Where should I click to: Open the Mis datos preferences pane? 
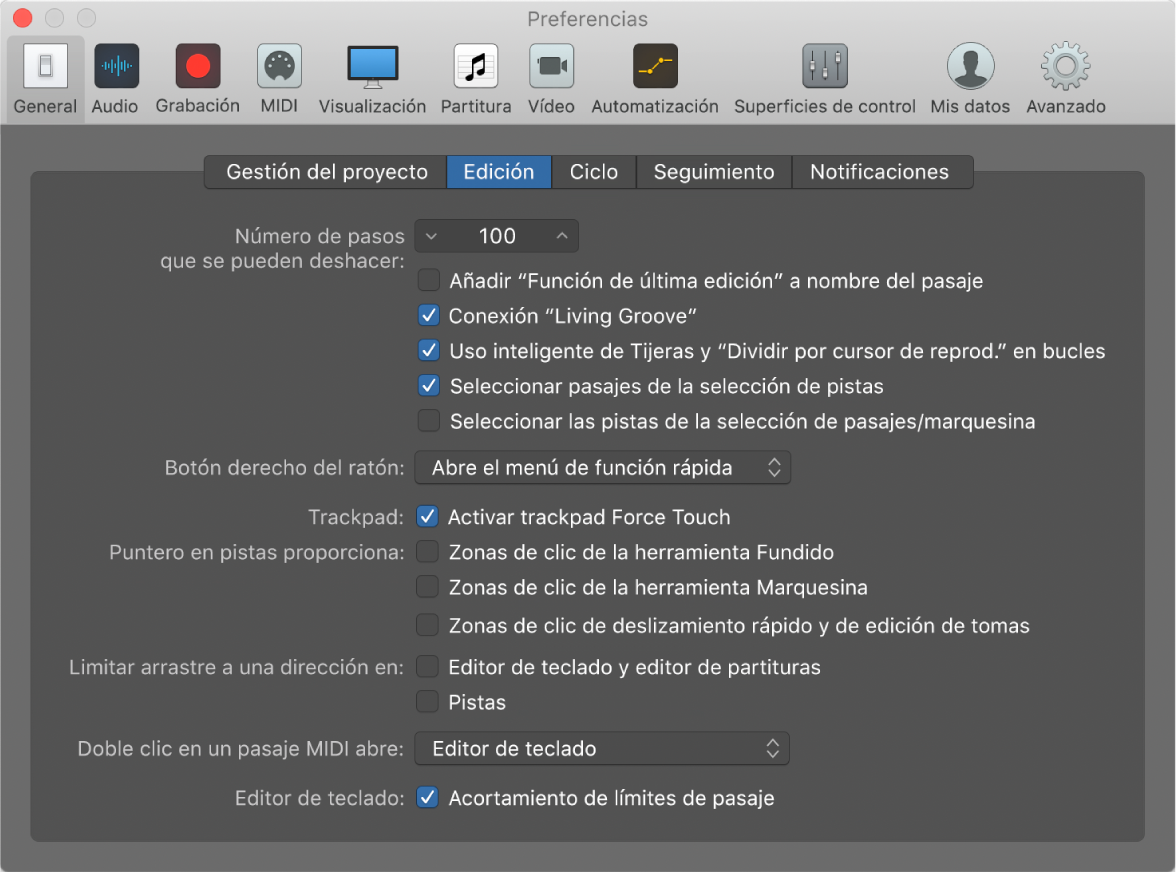pos(970,79)
